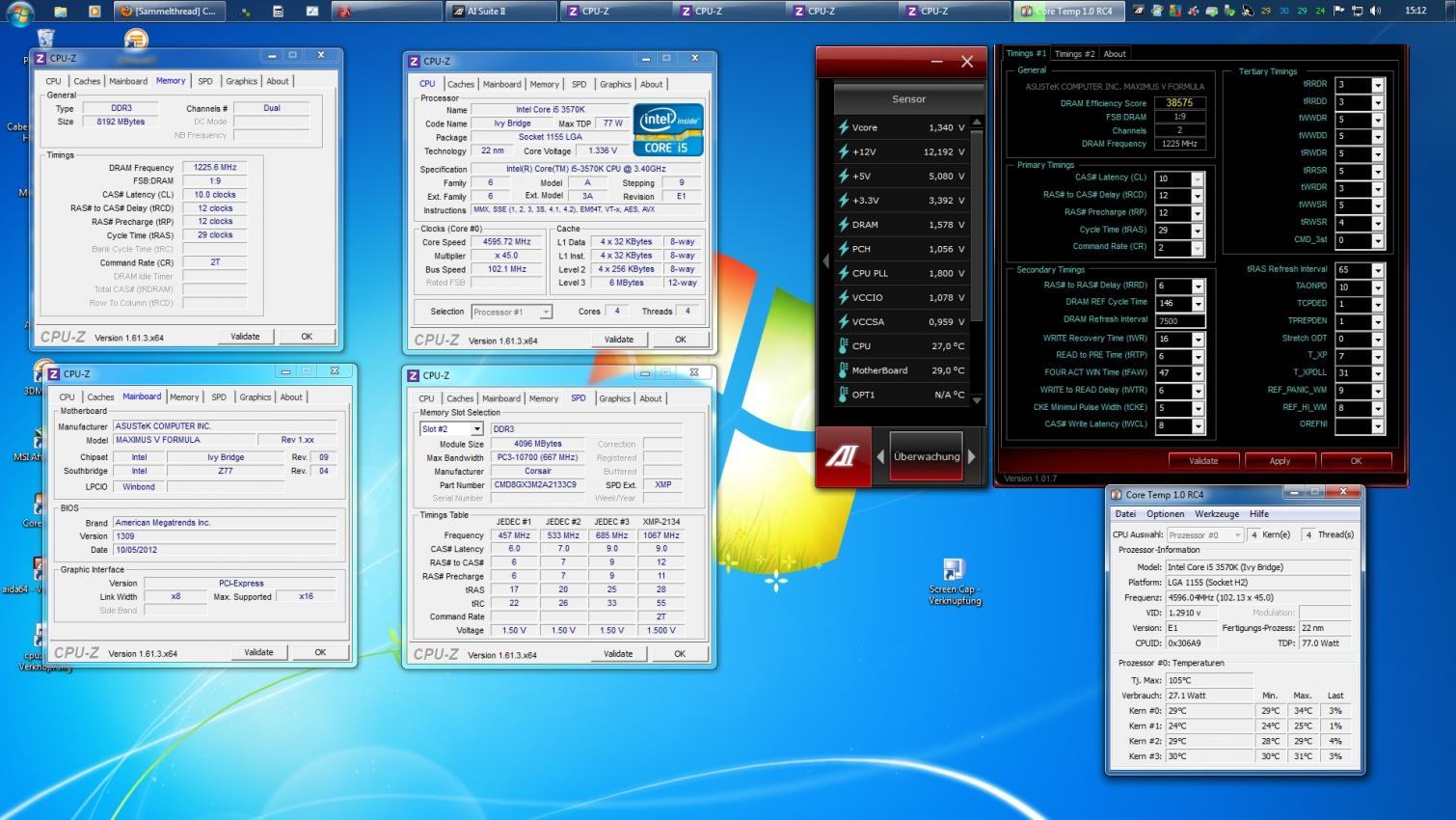Open the Cycle Time (tRAS) dropdown in MemTweakIt
Screen dimensions: 1456x820
(x=1198, y=231)
